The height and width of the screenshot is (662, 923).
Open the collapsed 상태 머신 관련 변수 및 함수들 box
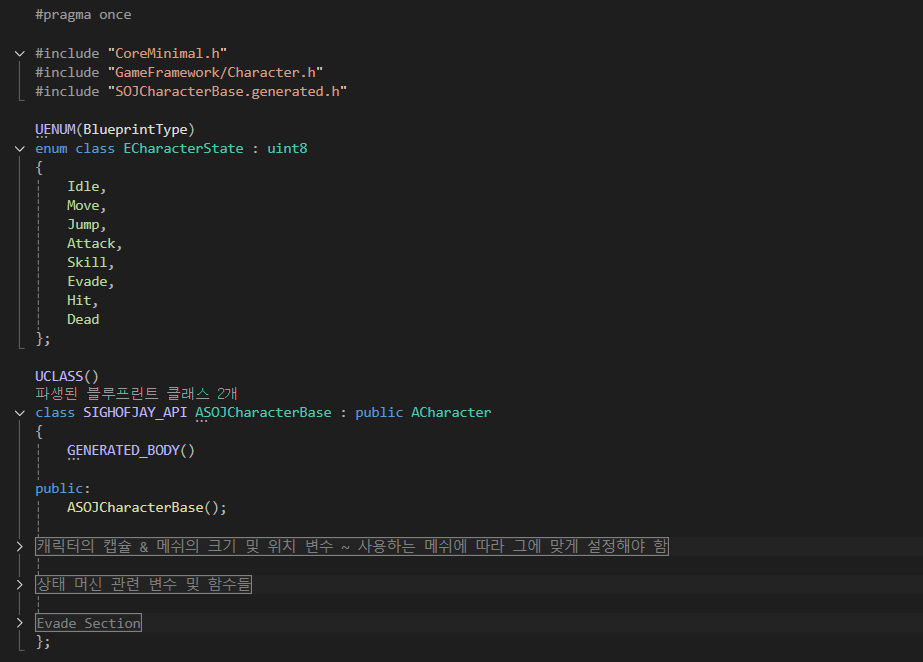coord(144,584)
